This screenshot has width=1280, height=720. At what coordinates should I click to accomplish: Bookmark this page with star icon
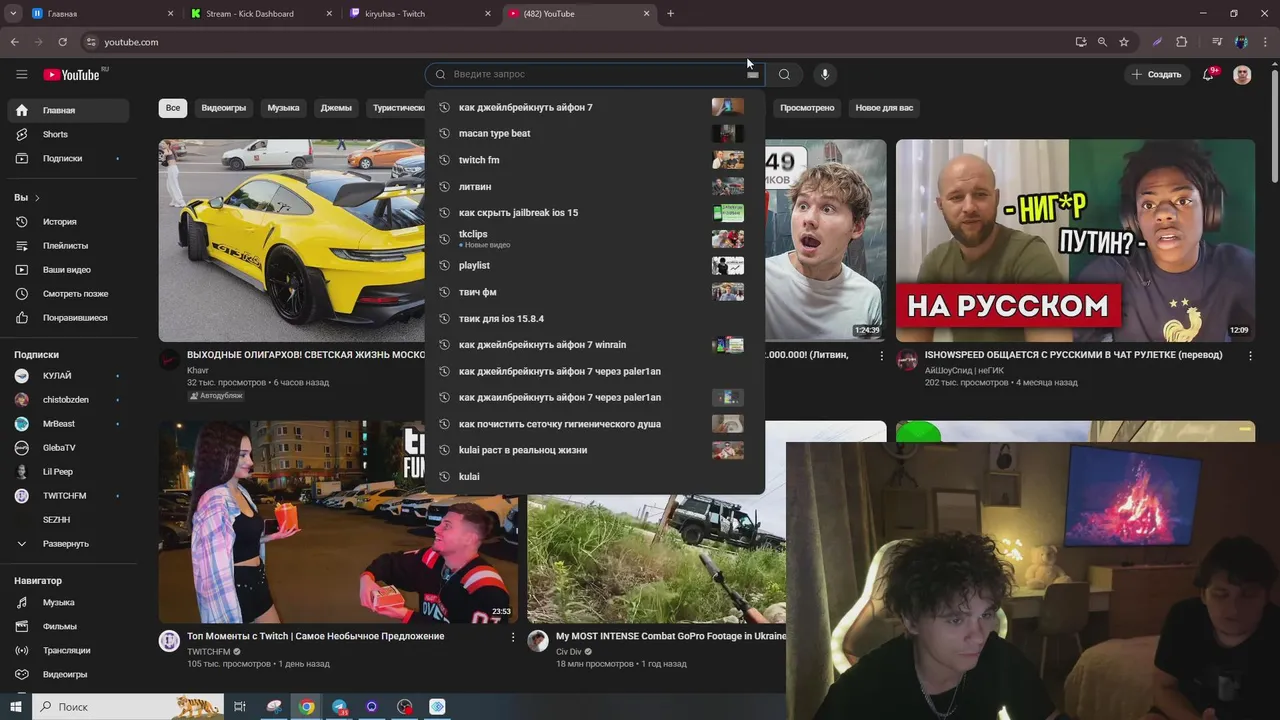coord(1124,42)
